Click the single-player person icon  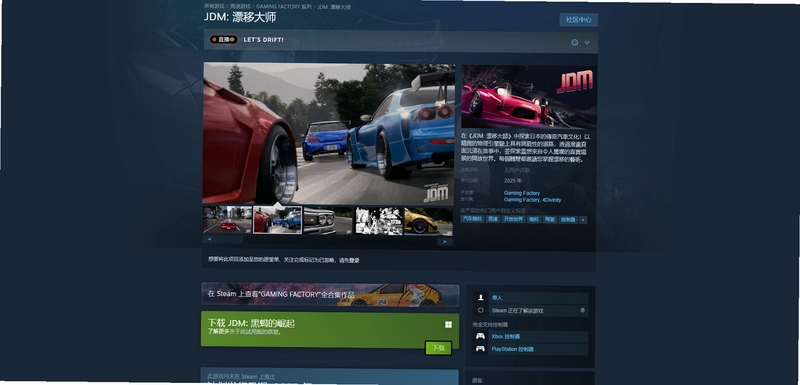pos(480,298)
